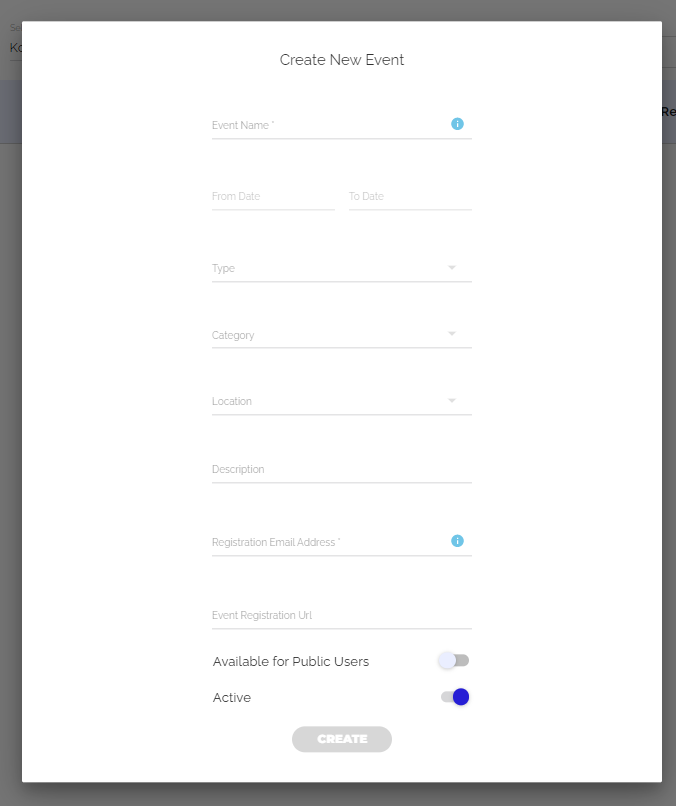Screen dimensions: 676x806
Task: Click into the Description field
Action: 341,469
